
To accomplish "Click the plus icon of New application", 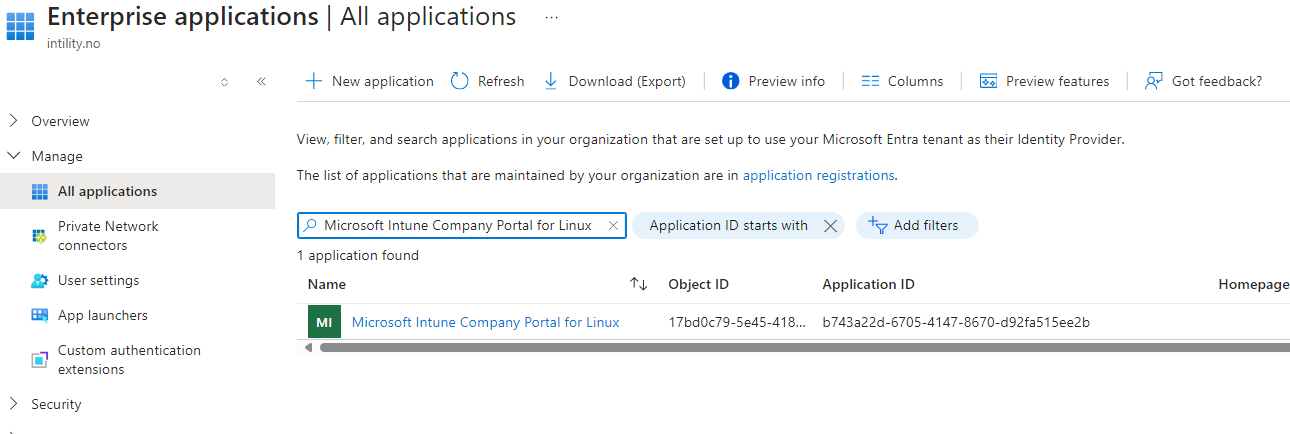I will point(313,81).
